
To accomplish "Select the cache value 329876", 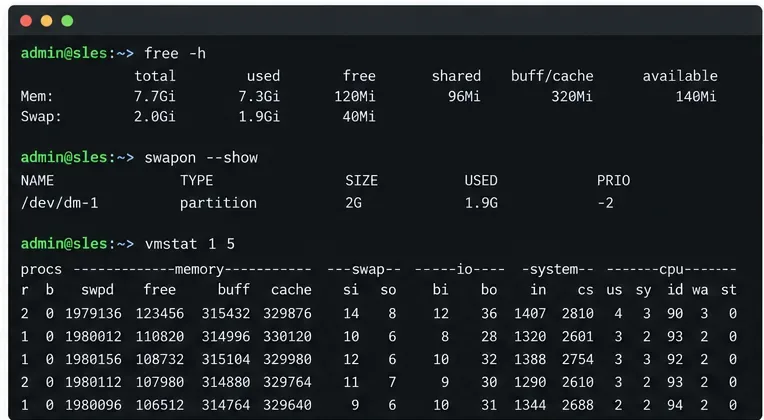I will point(287,313).
